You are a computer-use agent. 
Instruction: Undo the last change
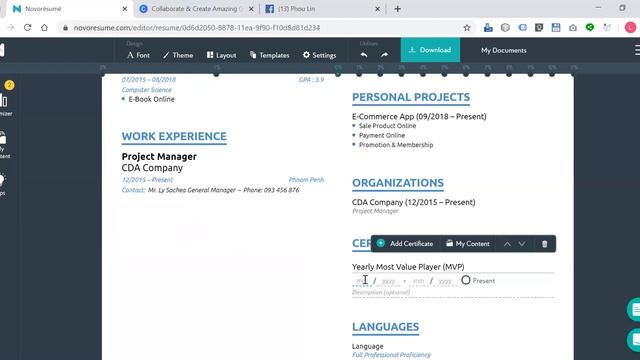[x=364, y=55]
